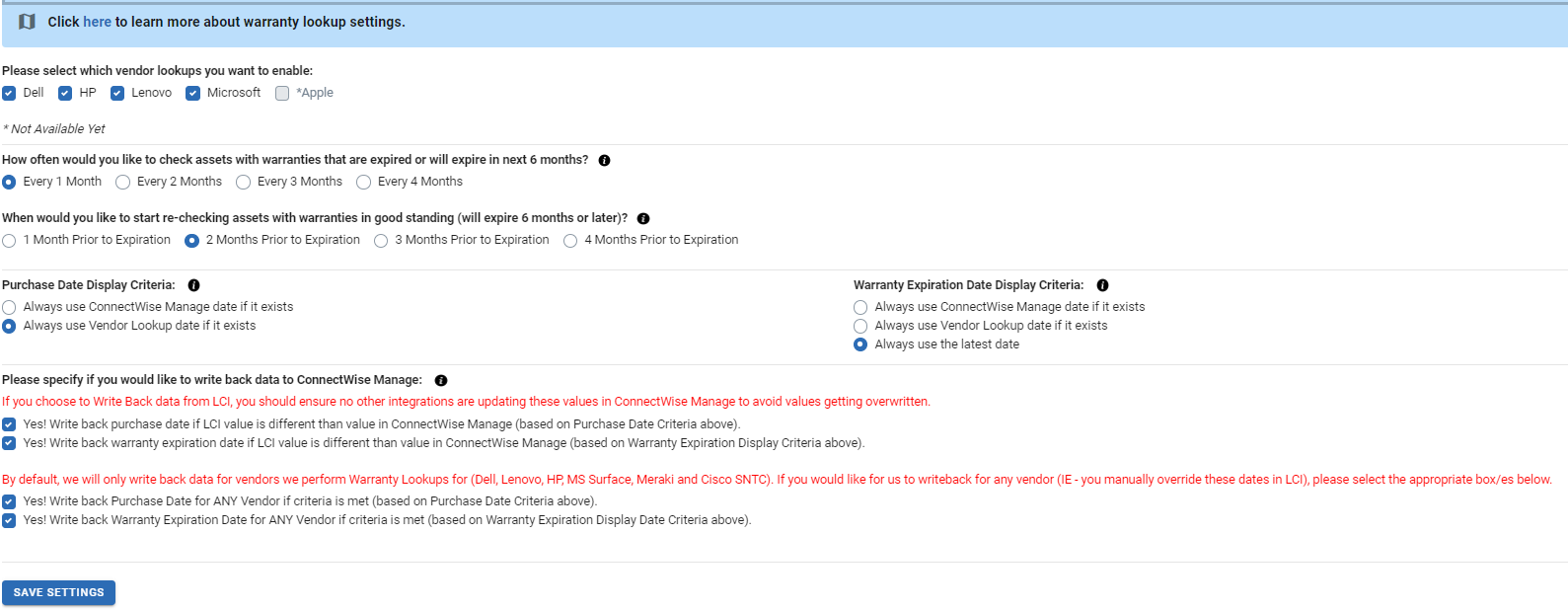Choose 4 Months Prior to Expiration

(570, 240)
